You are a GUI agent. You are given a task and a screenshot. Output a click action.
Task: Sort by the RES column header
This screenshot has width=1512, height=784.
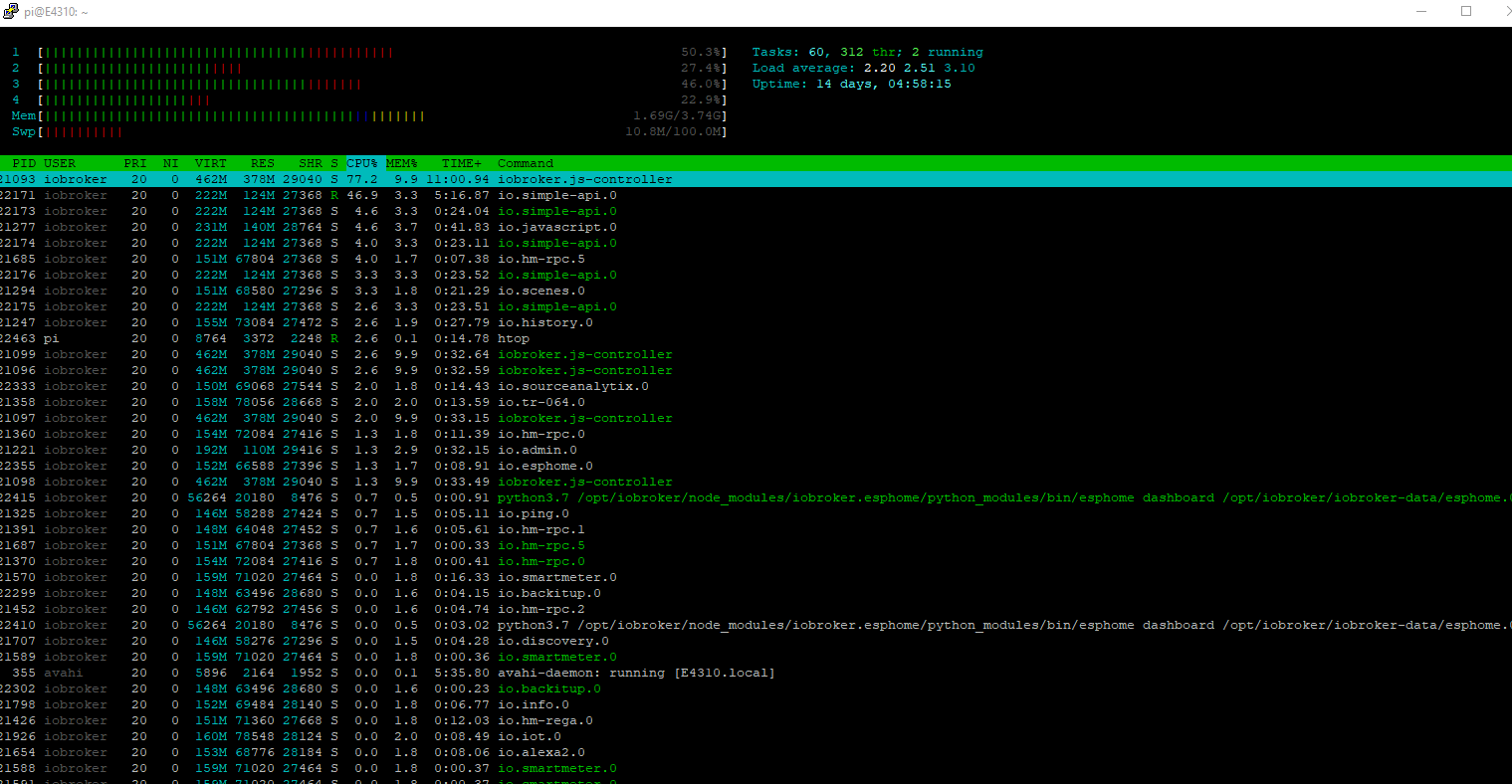[263, 163]
